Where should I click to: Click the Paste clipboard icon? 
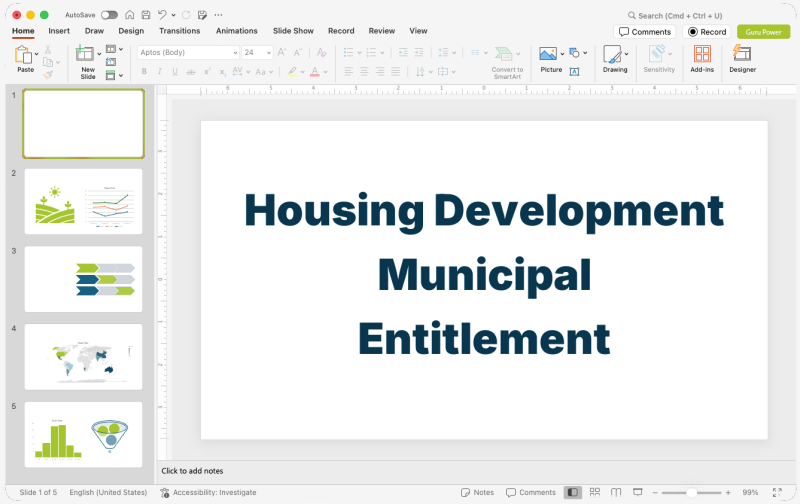(x=23, y=55)
